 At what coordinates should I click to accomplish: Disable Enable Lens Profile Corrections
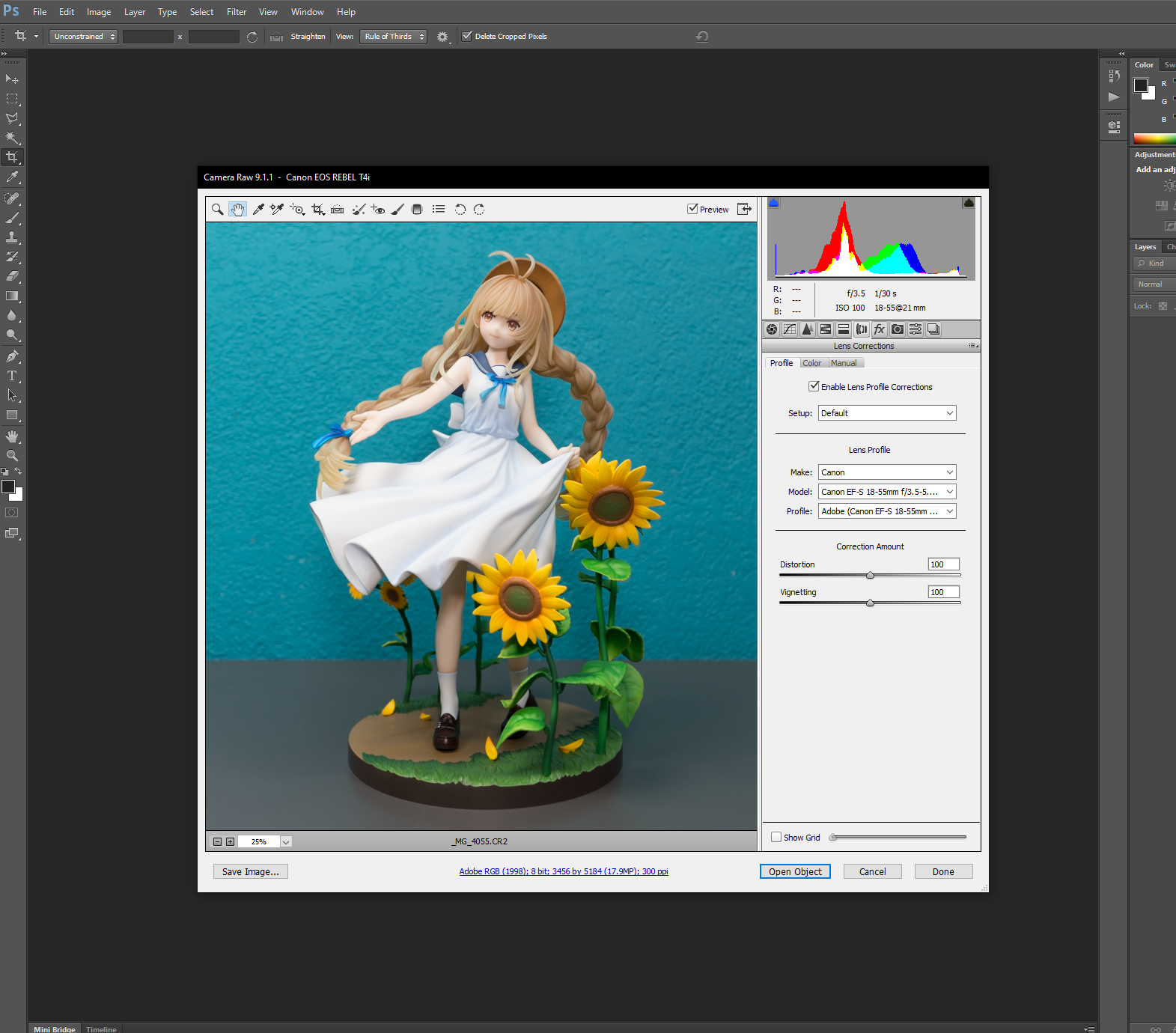814,386
